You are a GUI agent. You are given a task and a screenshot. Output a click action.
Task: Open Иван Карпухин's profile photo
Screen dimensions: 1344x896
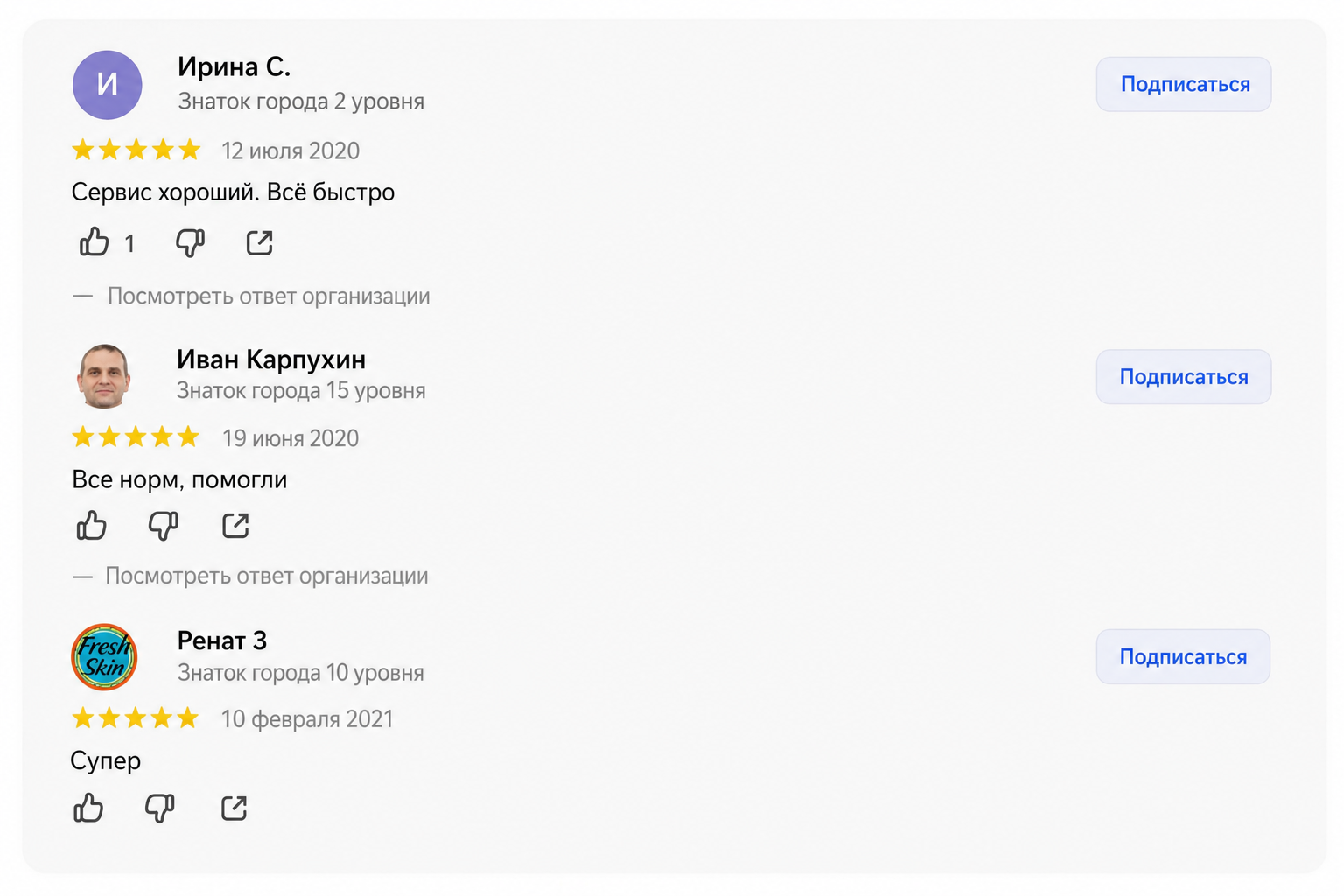104,376
